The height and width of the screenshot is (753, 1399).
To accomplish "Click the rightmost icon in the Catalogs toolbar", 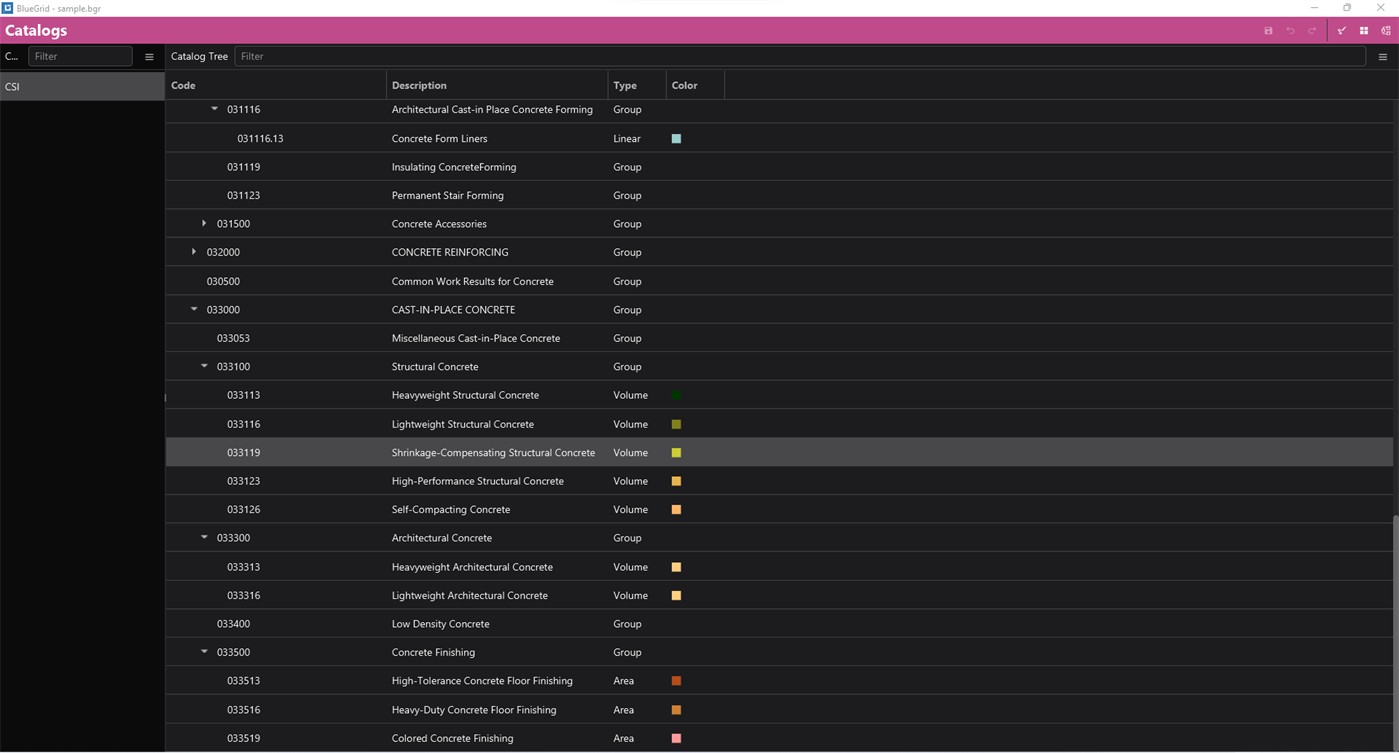I will click(1386, 30).
